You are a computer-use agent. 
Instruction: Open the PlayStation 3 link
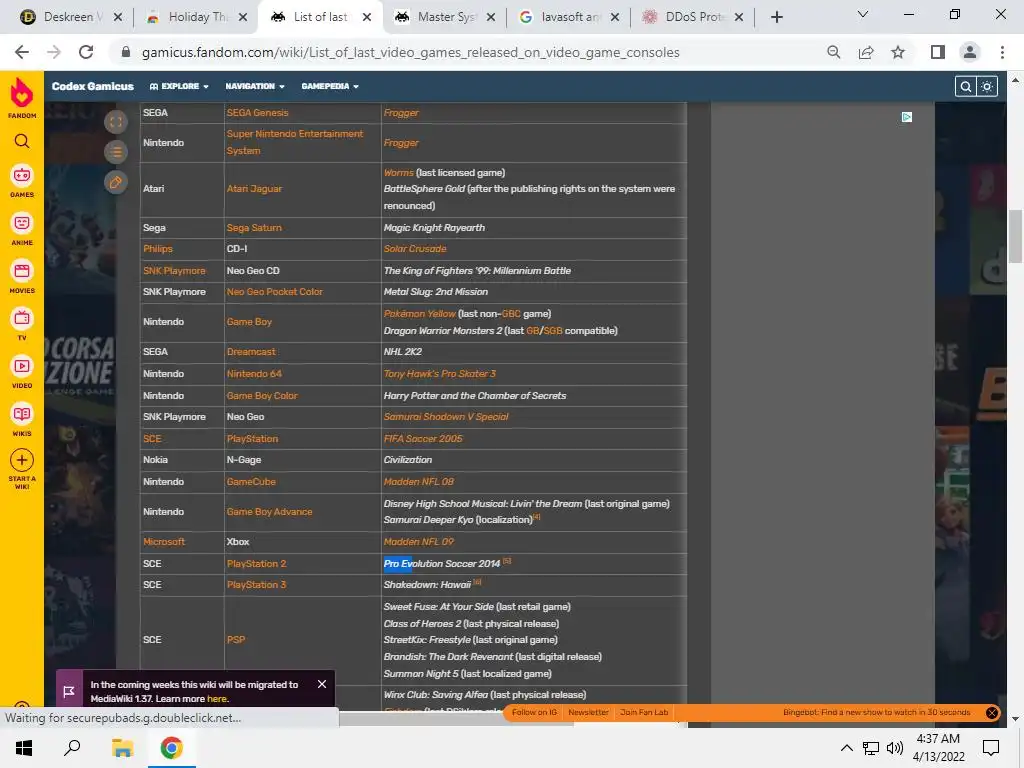256,584
